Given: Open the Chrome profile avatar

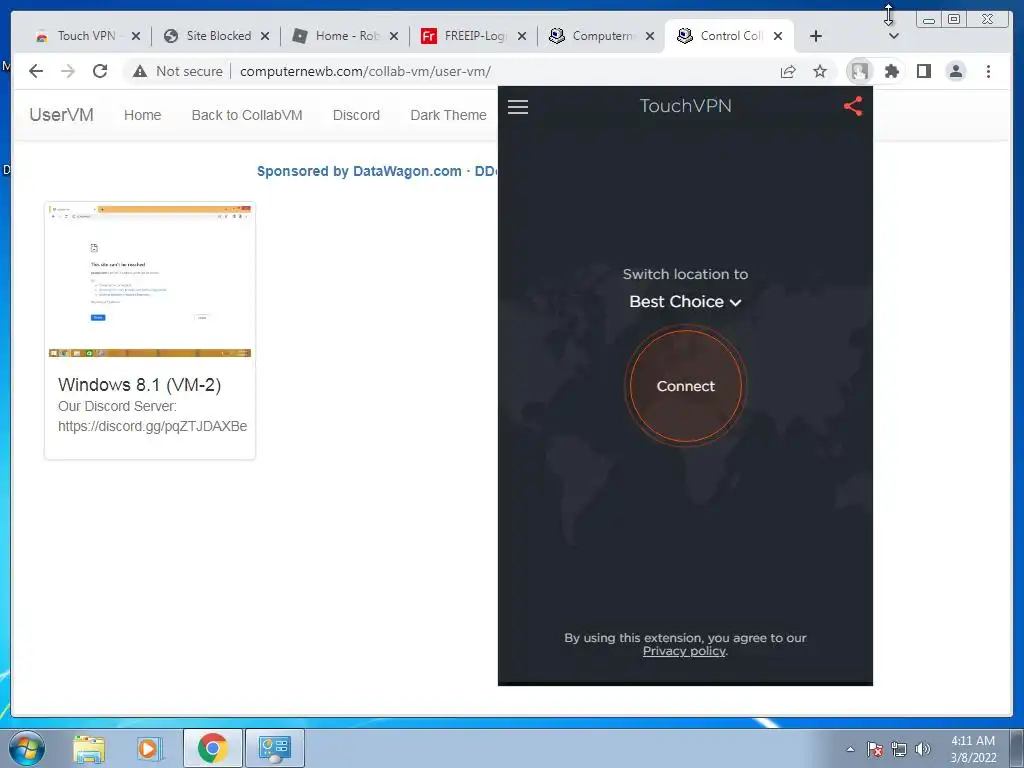Looking at the screenshot, I should point(955,71).
